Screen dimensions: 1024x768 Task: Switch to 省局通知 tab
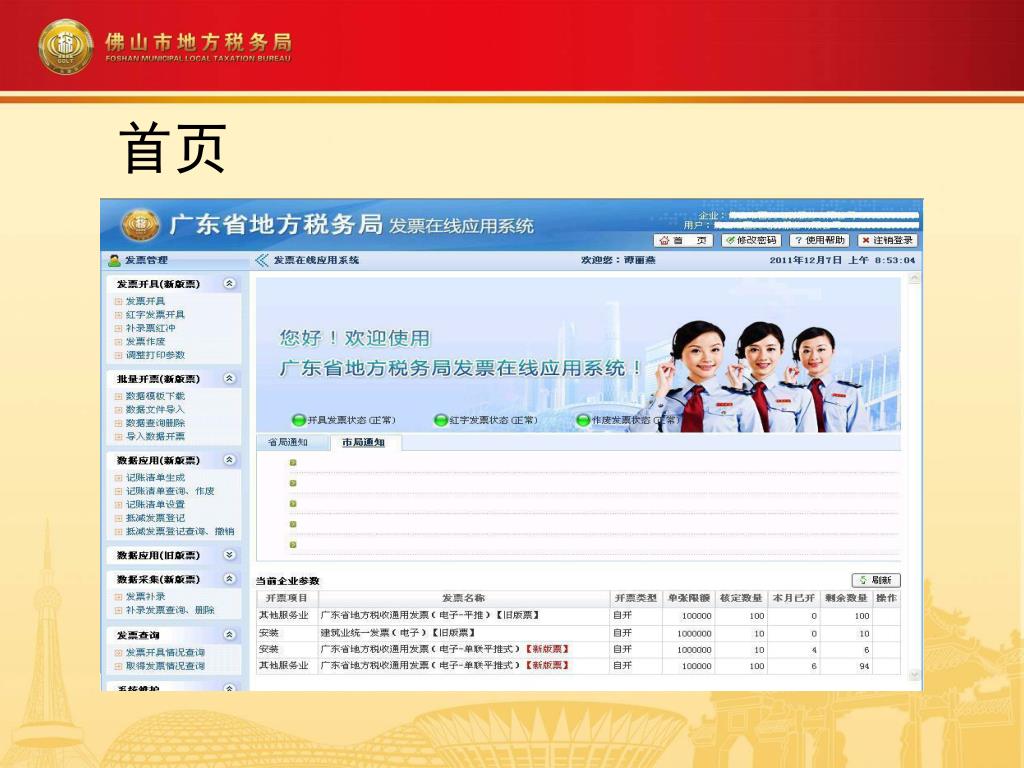pyautogui.click(x=288, y=442)
